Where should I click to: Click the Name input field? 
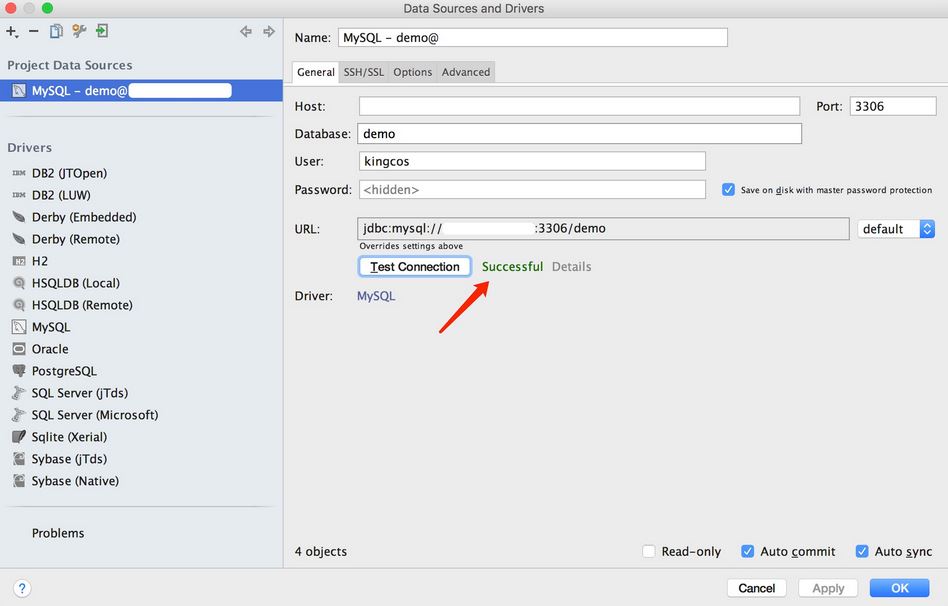tap(533, 37)
